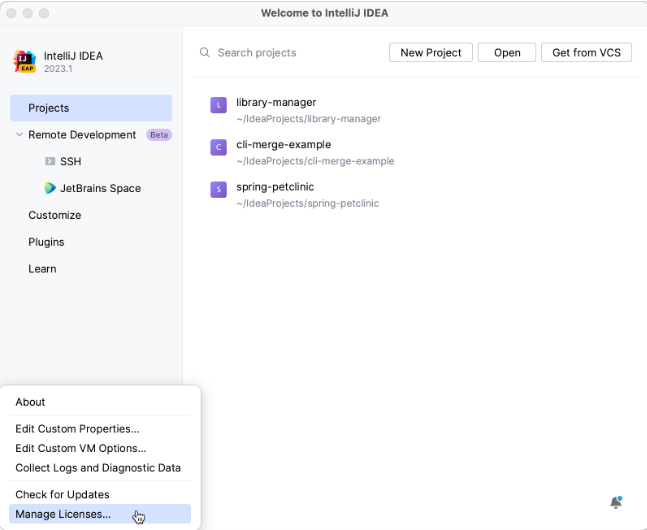The height and width of the screenshot is (530, 647).
Task: Click the JetBrains Space logo icon
Action: click(50, 188)
